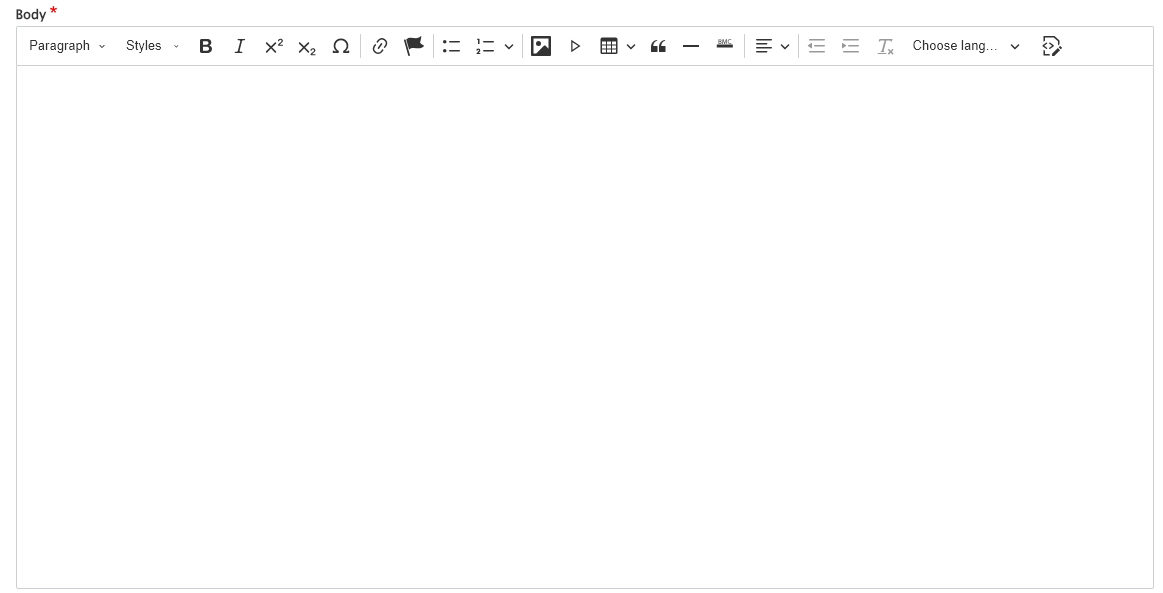1163x593 pixels.
Task: Increase indent of the paragraph
Action: [851, 46]
